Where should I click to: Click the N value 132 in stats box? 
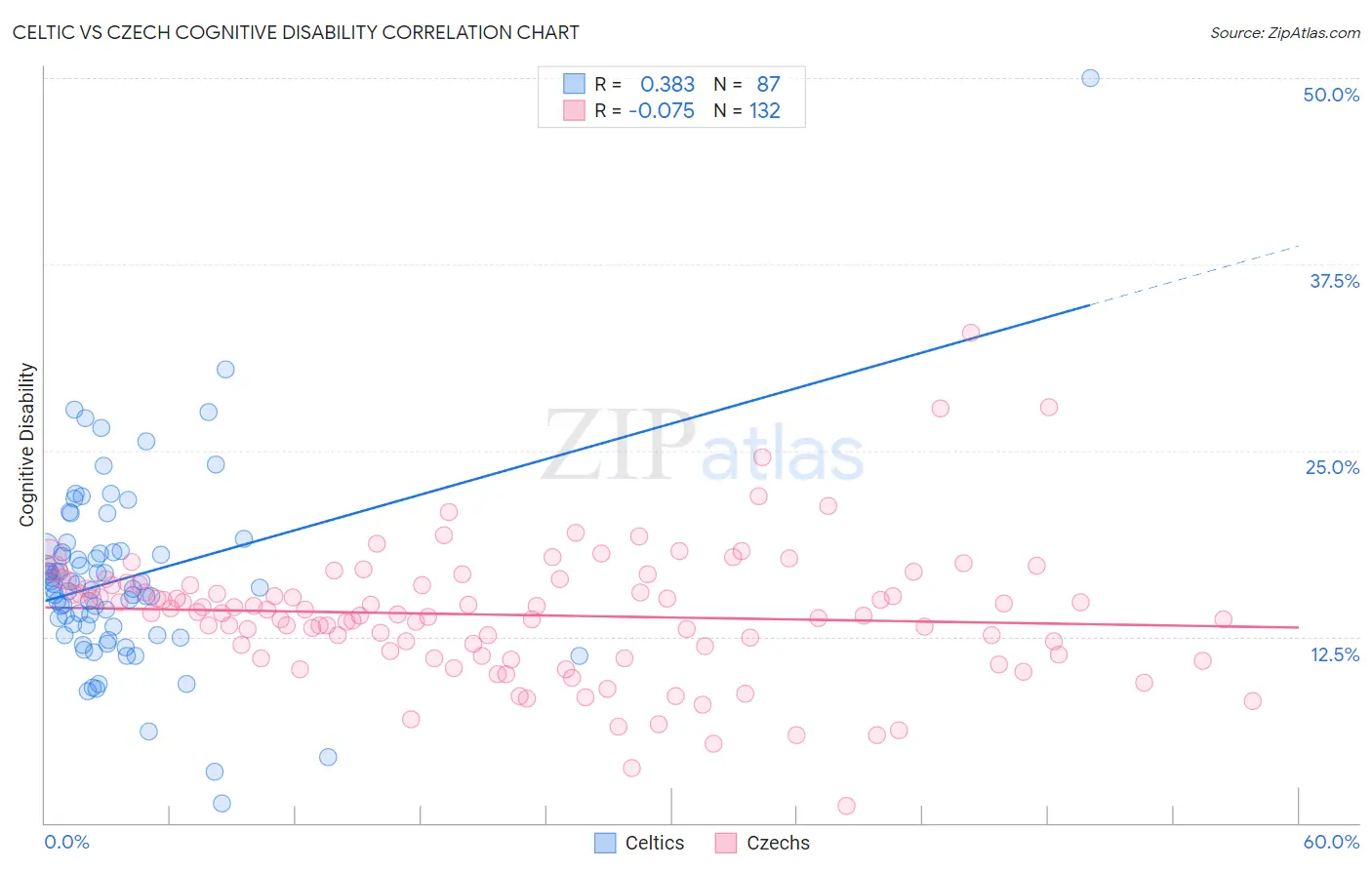pyautogui.click(x=765, y=110)
